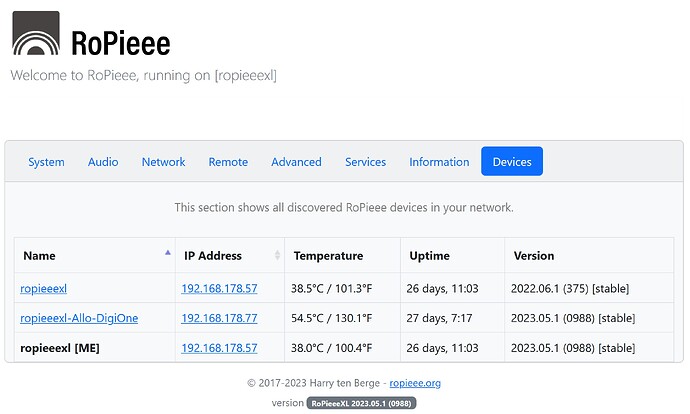Viewport: 690px width, 414px height.
Task: Switch to the Audio tab
Action: point(103,162)
